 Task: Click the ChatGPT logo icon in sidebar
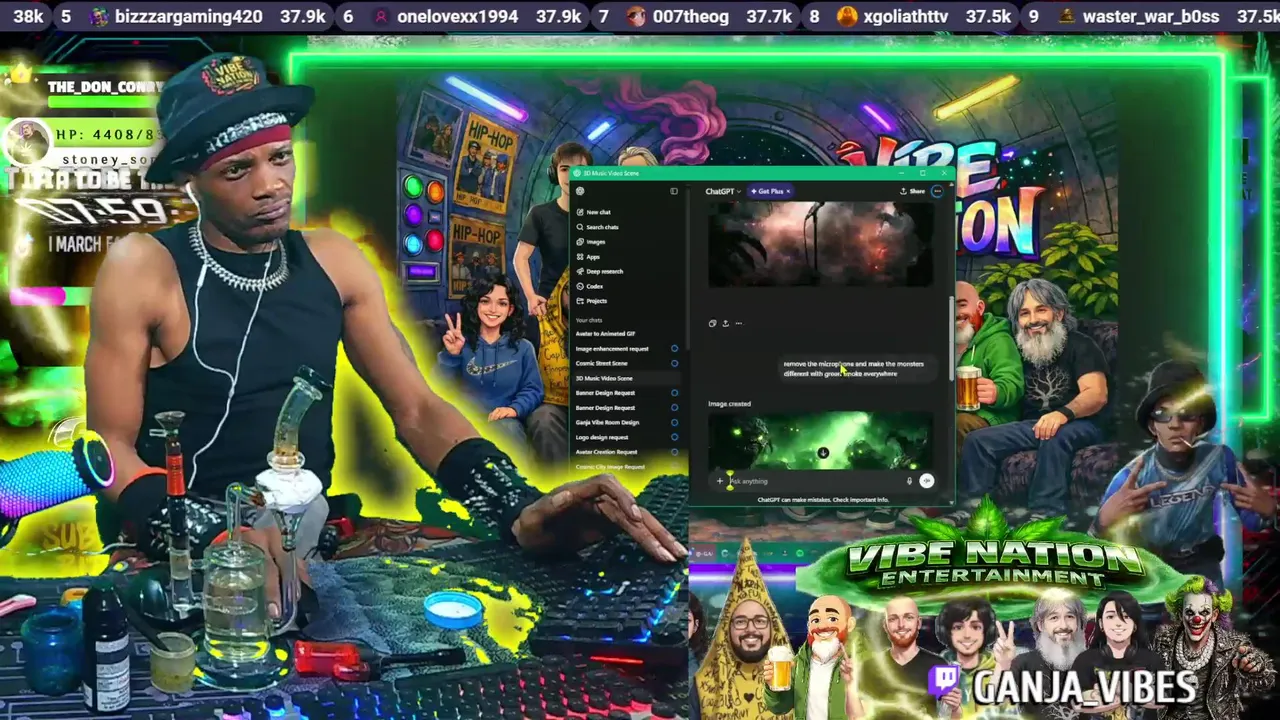click(580, 191)
